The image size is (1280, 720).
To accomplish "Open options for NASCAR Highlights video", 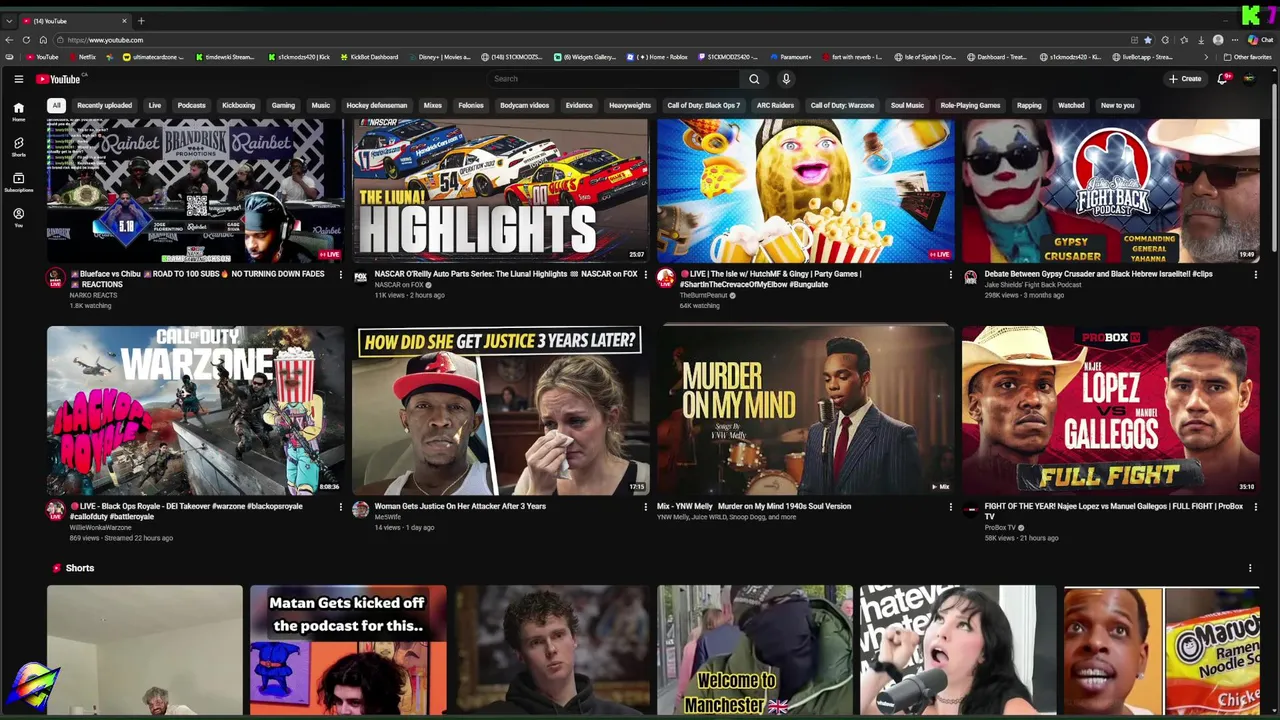I will pyautogui.click(x=645, y=275).
